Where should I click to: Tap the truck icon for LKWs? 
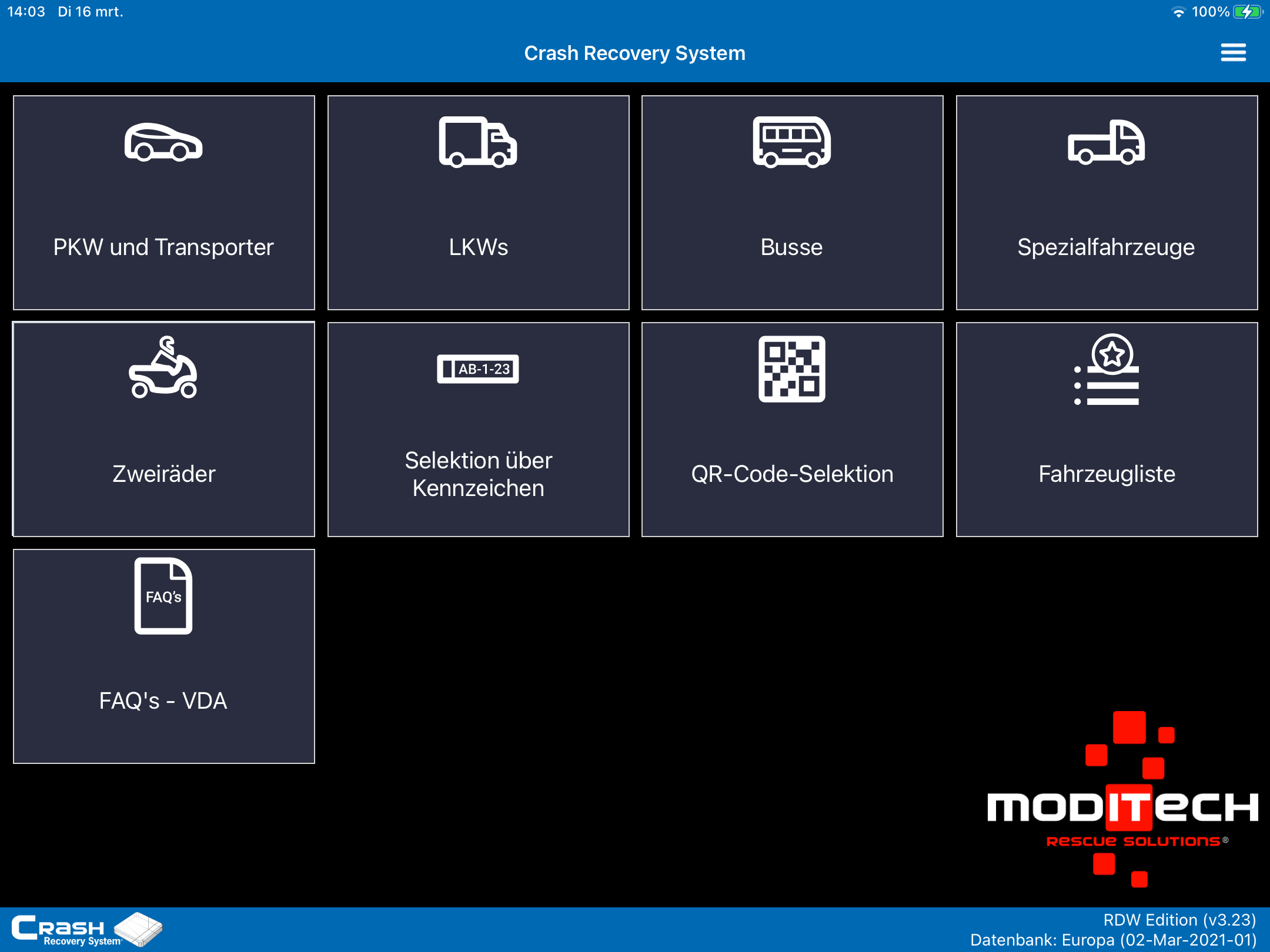tap(477, 142)
